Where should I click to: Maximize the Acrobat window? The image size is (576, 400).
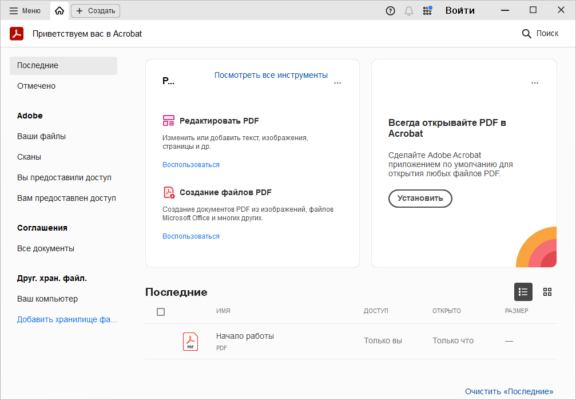coord(533,10)
